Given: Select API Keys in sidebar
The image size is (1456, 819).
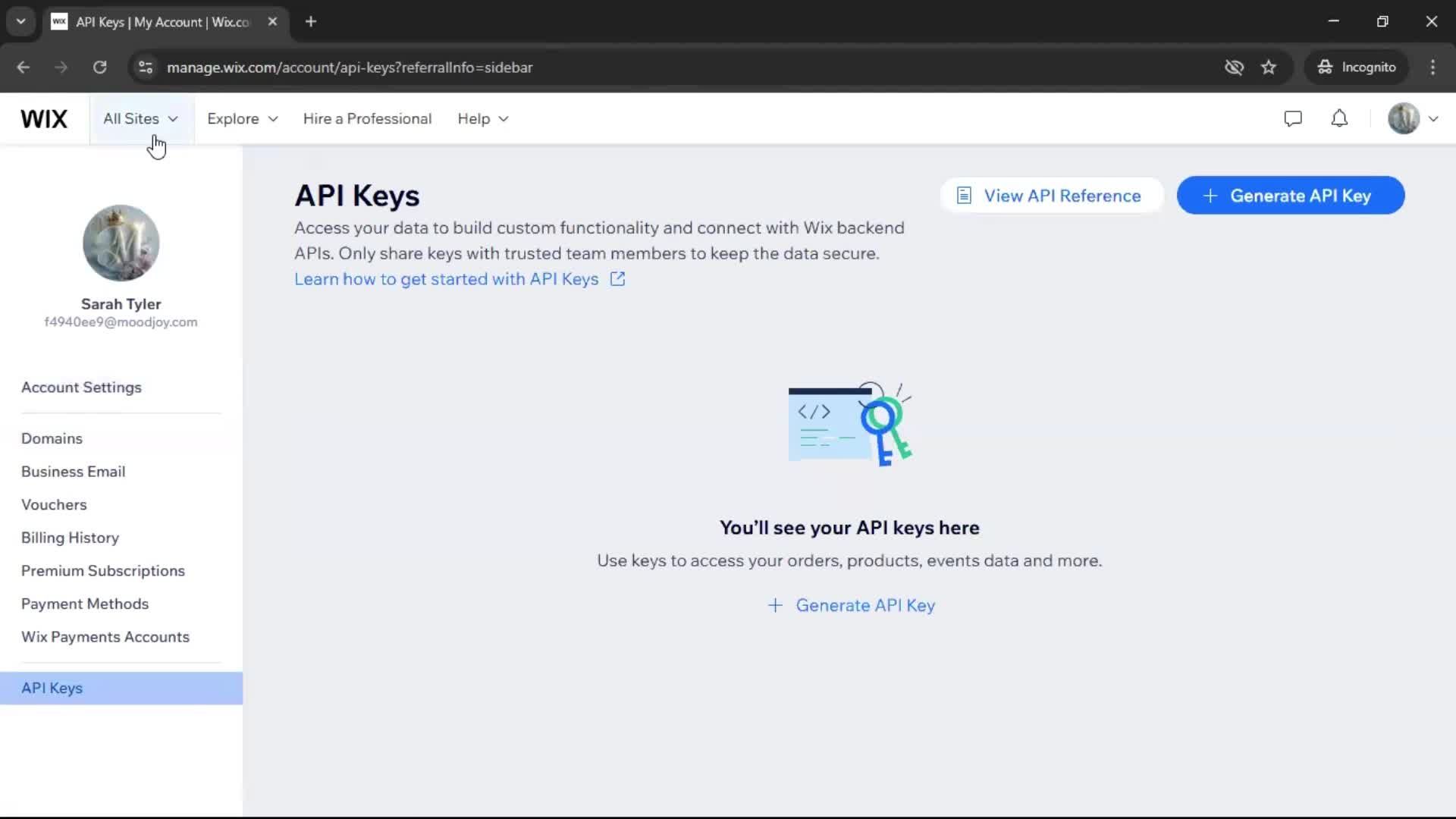Looking at the screenshot, I should 121,689.
